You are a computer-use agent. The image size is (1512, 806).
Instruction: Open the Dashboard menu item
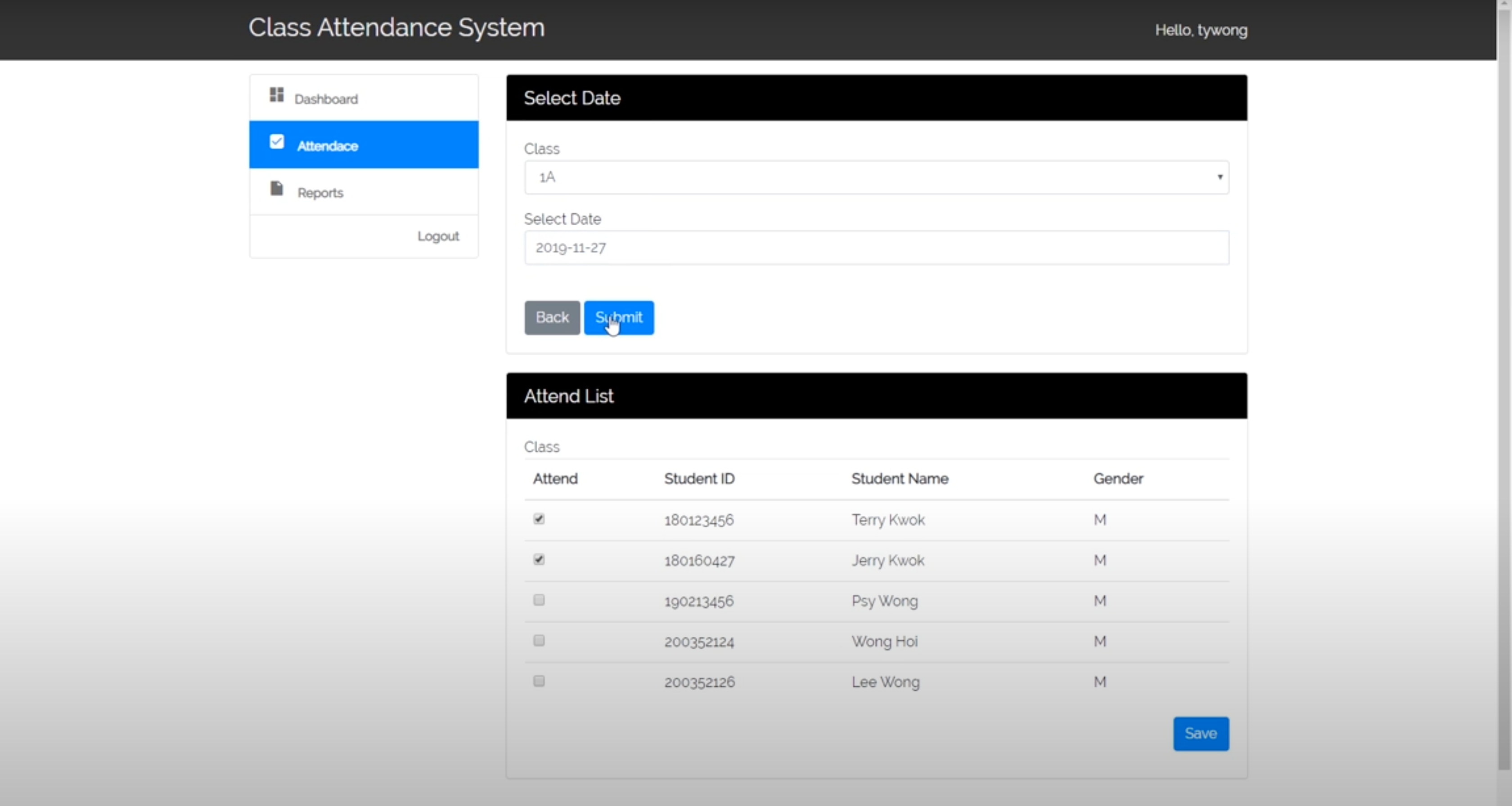(326, 99)
